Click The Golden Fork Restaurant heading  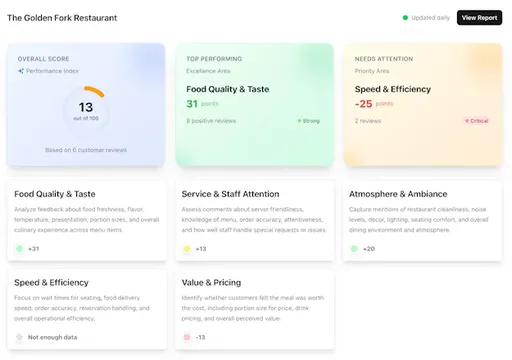click(62, 18)
